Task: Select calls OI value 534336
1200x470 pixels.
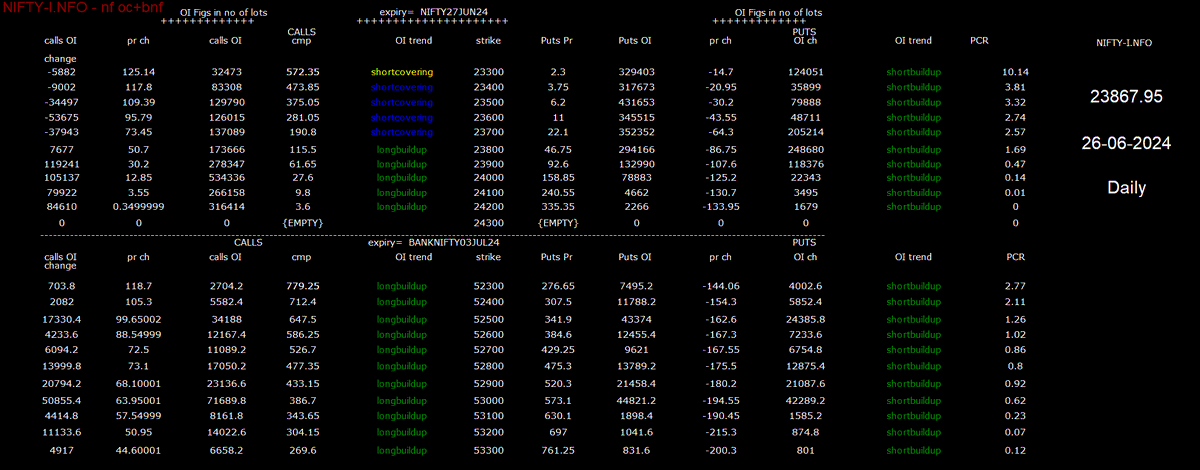Action: point(229,177)
